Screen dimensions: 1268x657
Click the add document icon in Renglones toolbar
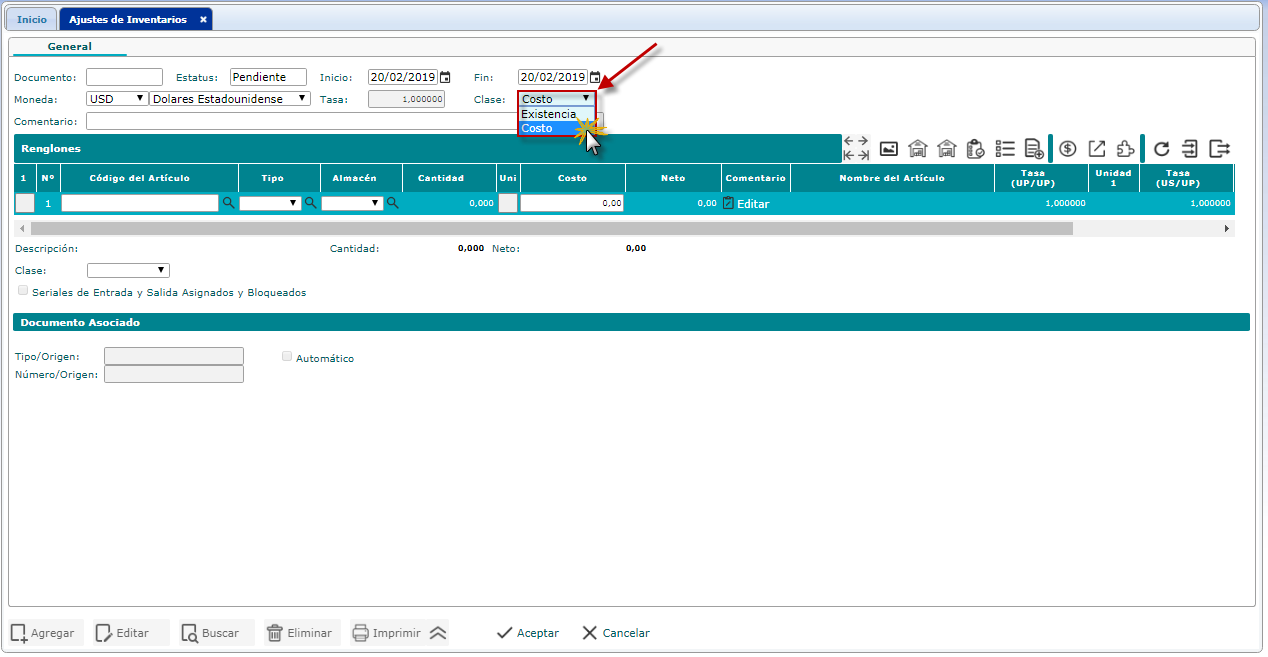1034,149
